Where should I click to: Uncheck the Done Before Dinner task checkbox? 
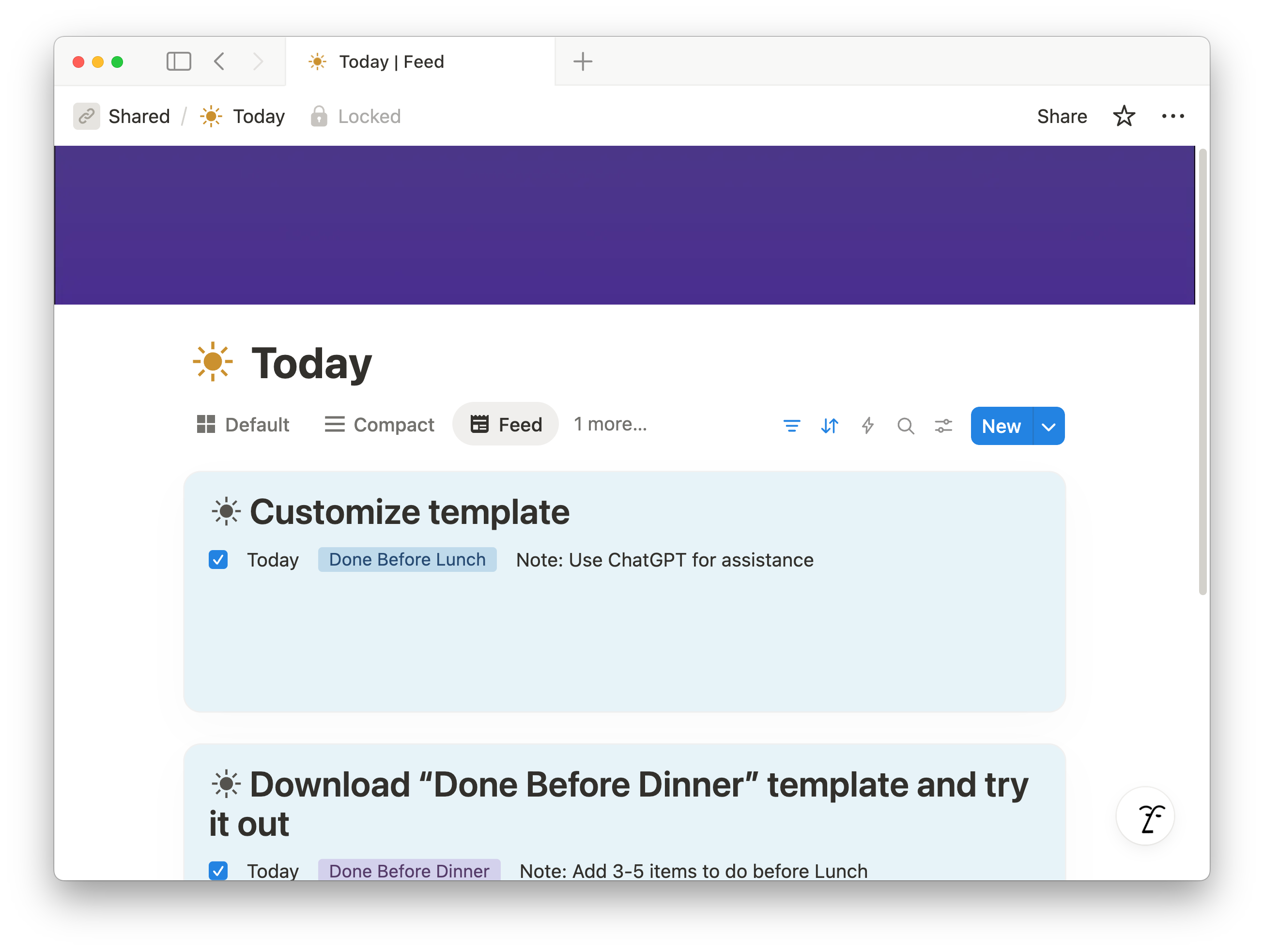218,870
